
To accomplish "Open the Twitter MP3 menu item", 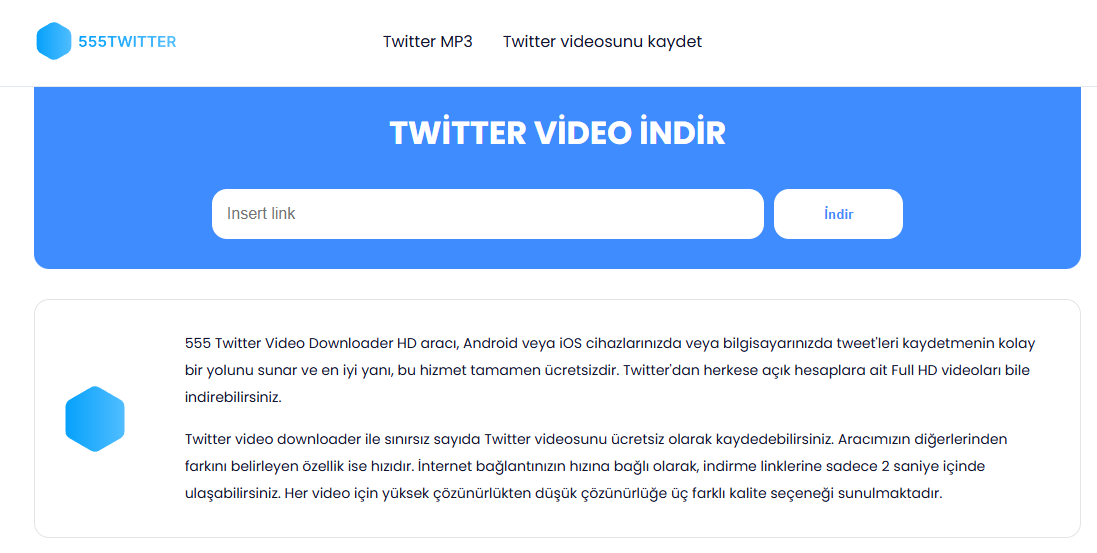I will coord(427,42).
